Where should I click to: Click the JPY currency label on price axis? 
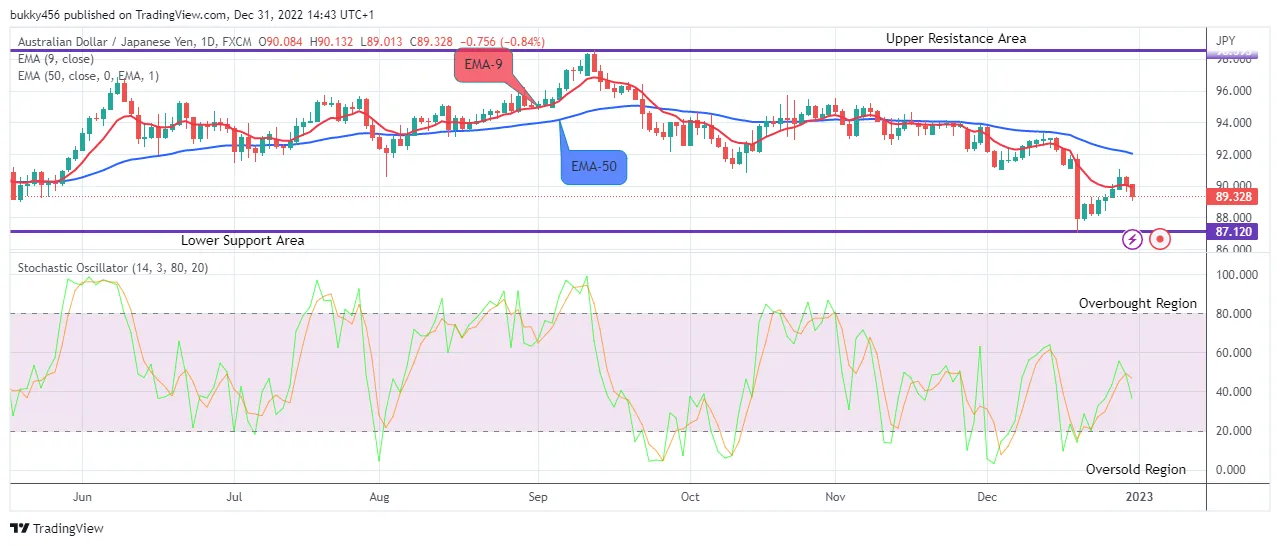(1225, 41)
